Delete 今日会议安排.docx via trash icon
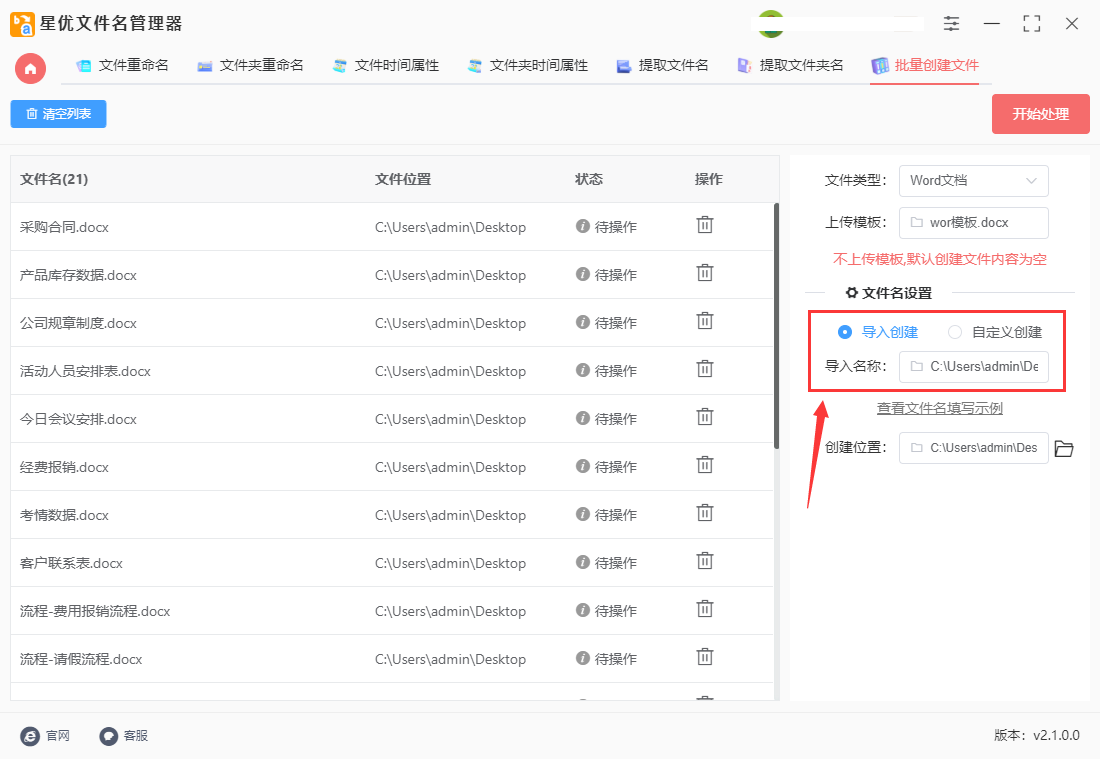Image resolution: width=1100 pixels, height=760 pixels. 704,418
